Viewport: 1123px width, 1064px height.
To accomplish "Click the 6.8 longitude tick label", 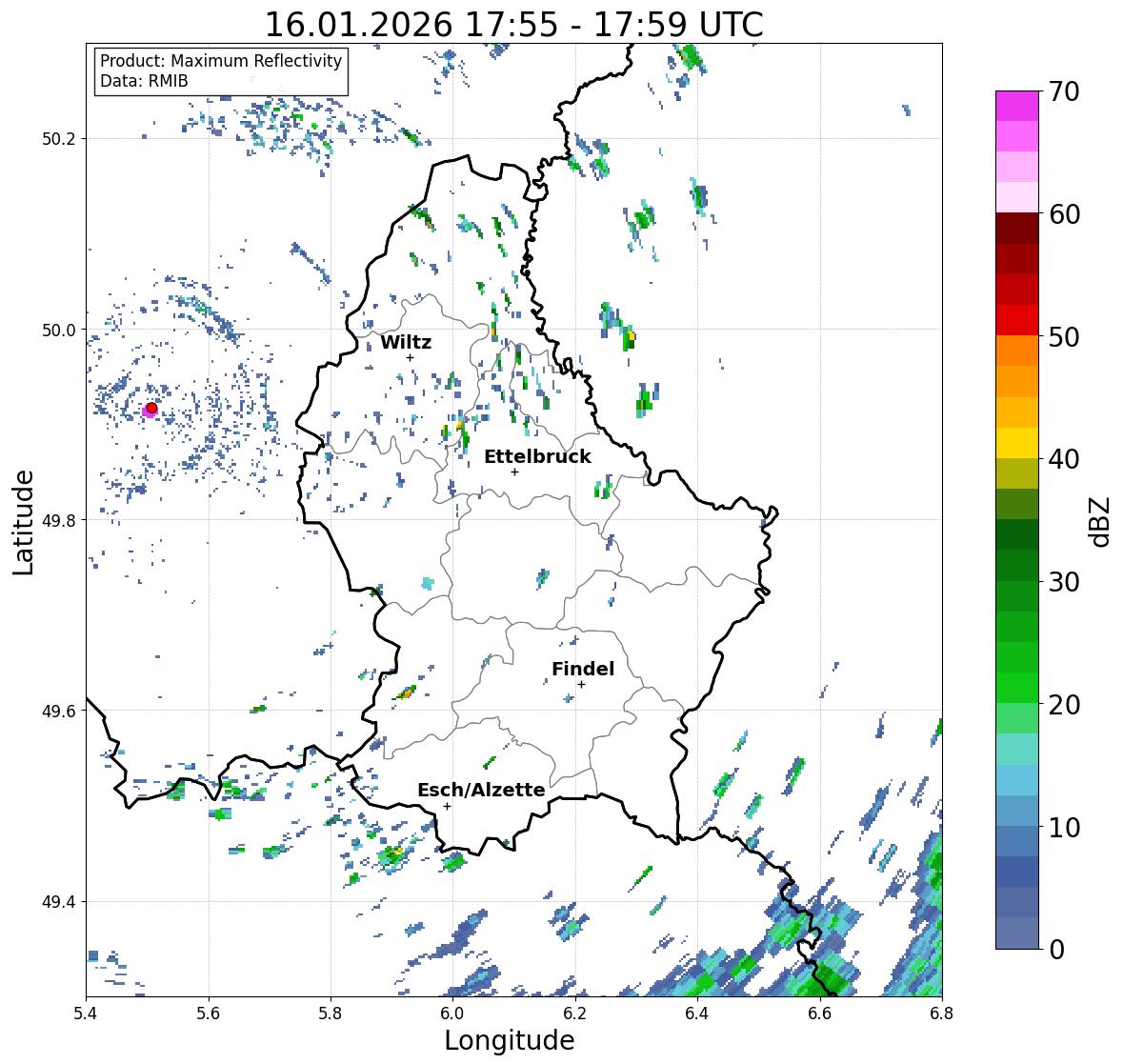I will click(942, 1013).
